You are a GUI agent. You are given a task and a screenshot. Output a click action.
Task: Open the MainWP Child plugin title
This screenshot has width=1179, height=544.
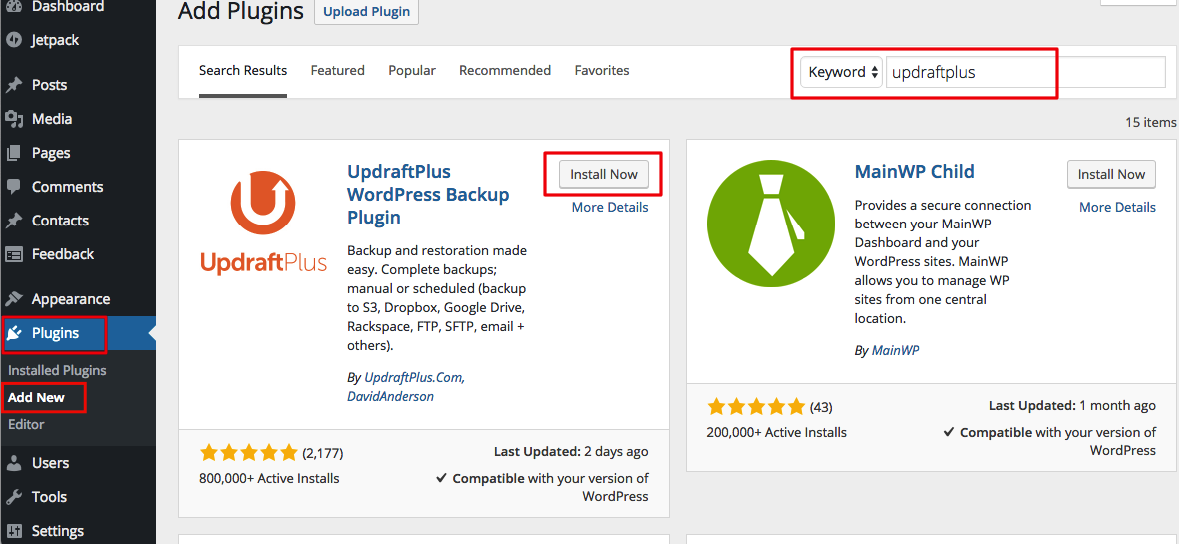click(x=914, y=172)
